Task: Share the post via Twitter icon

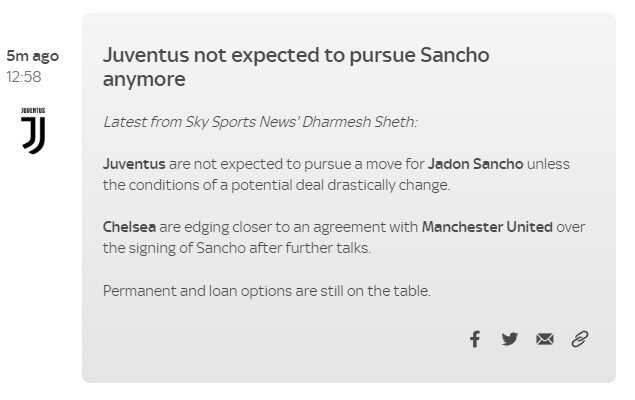Action: click(x=509, y=339)
